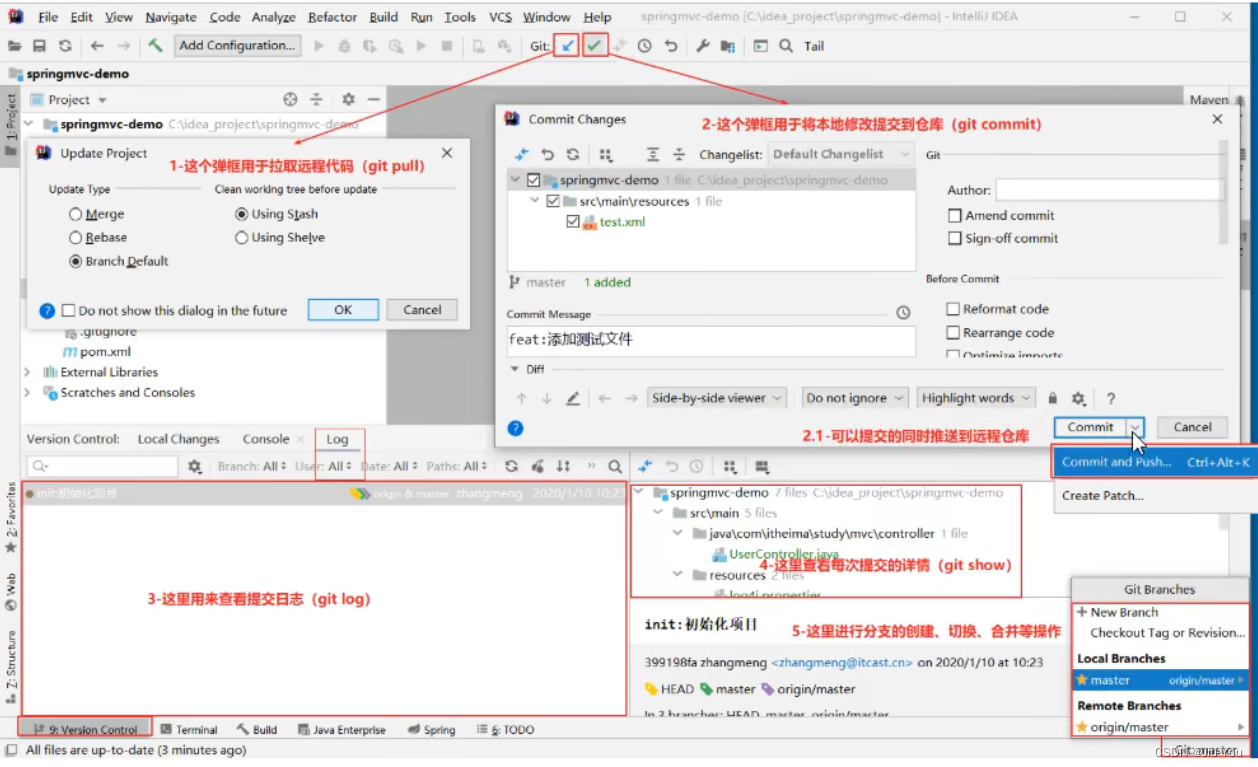
Task: Click help question mark in Diff toolbar
Action: tap(1110, 398)
